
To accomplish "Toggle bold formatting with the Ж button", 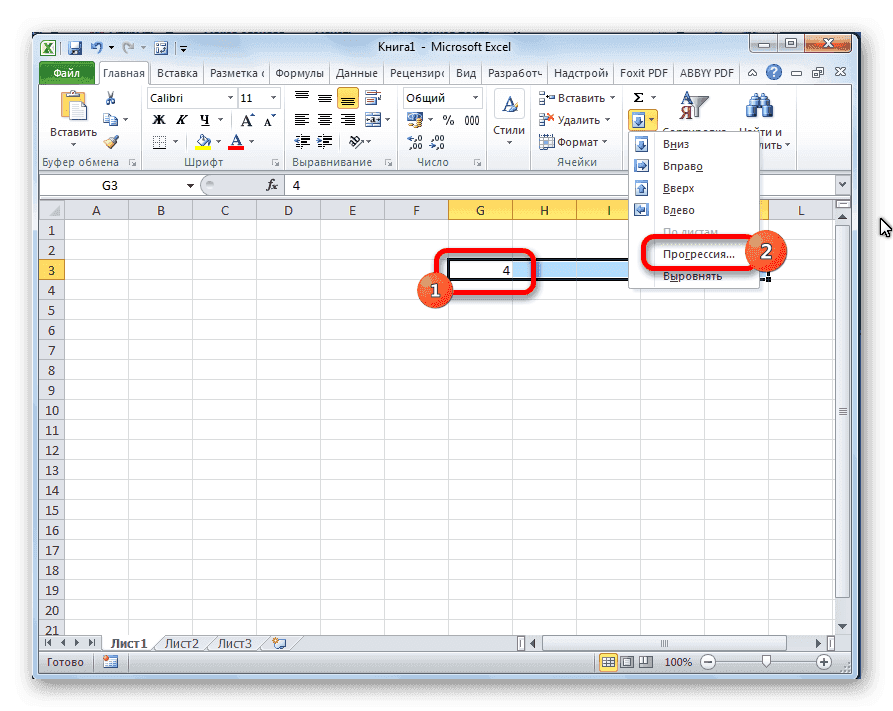I will 158,119.
